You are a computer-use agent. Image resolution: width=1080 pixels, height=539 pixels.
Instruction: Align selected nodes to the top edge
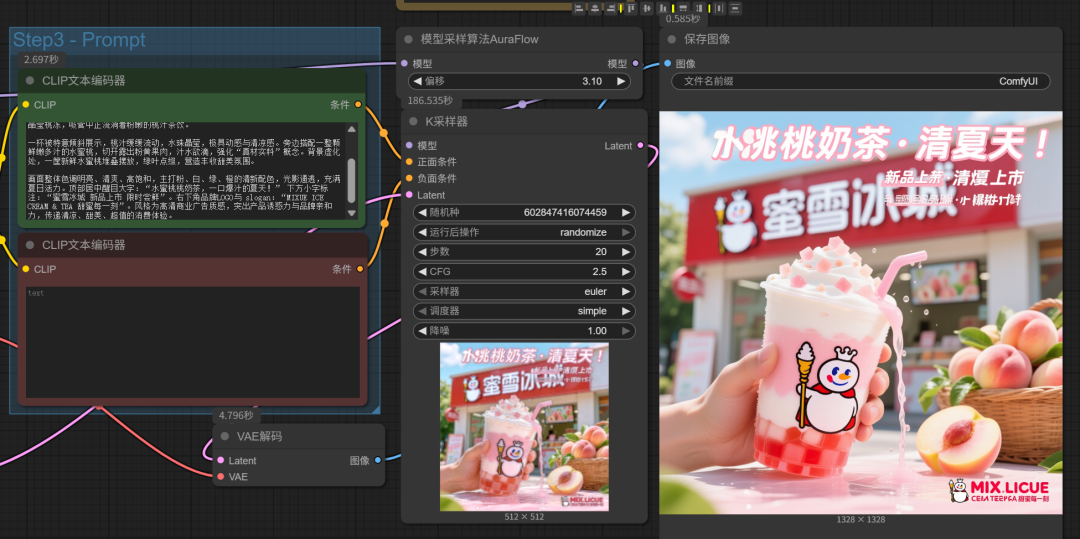pos(630,8)
